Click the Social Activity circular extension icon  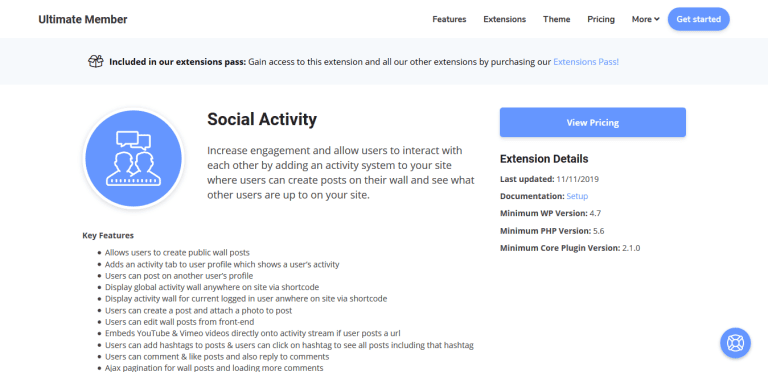point(133,159)
